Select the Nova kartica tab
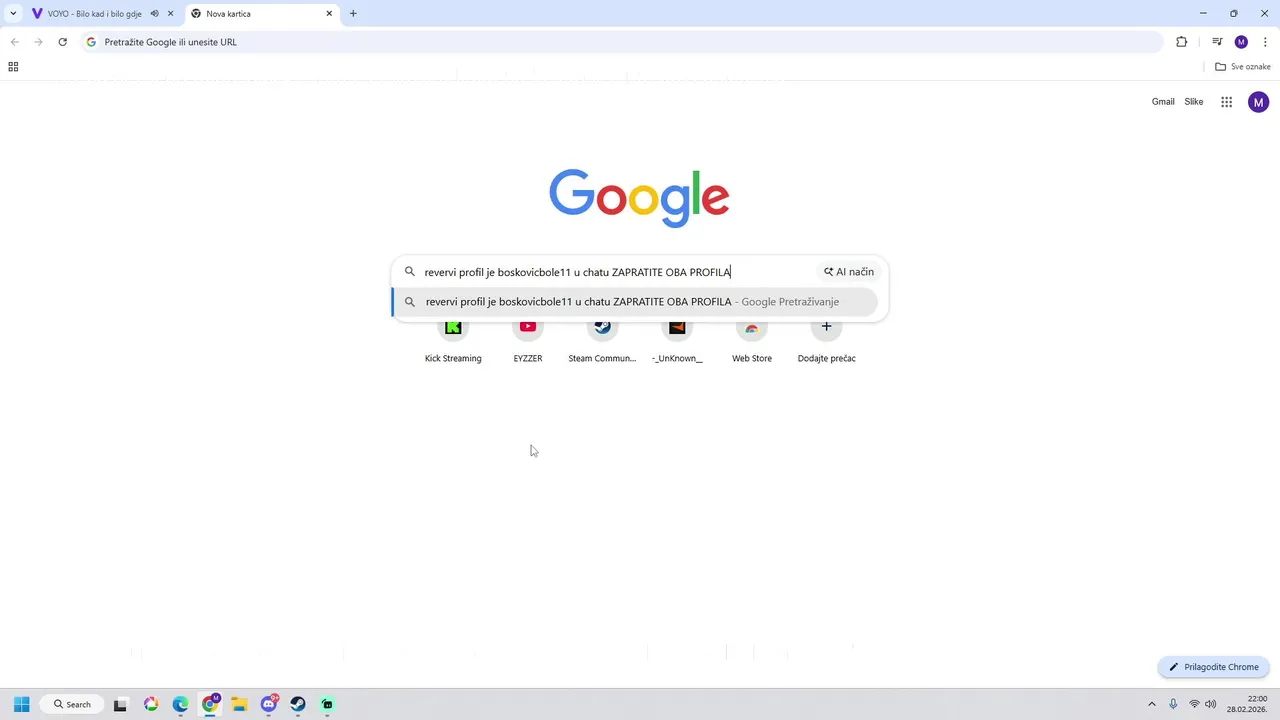1280x720 pixels. pos(262,14)
